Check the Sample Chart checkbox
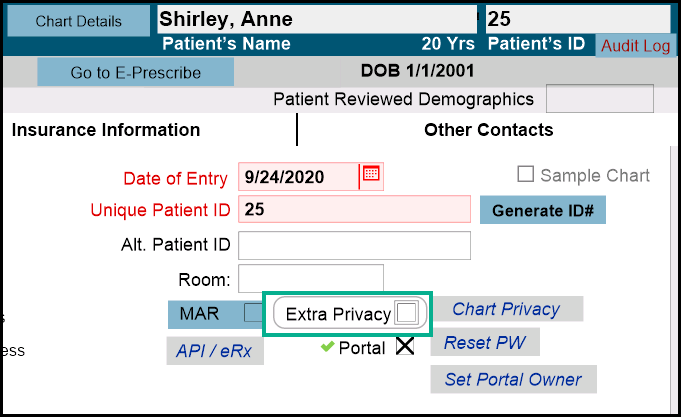Image resolution: width=681 pixels, height=417 pixels. click(526, 175)
